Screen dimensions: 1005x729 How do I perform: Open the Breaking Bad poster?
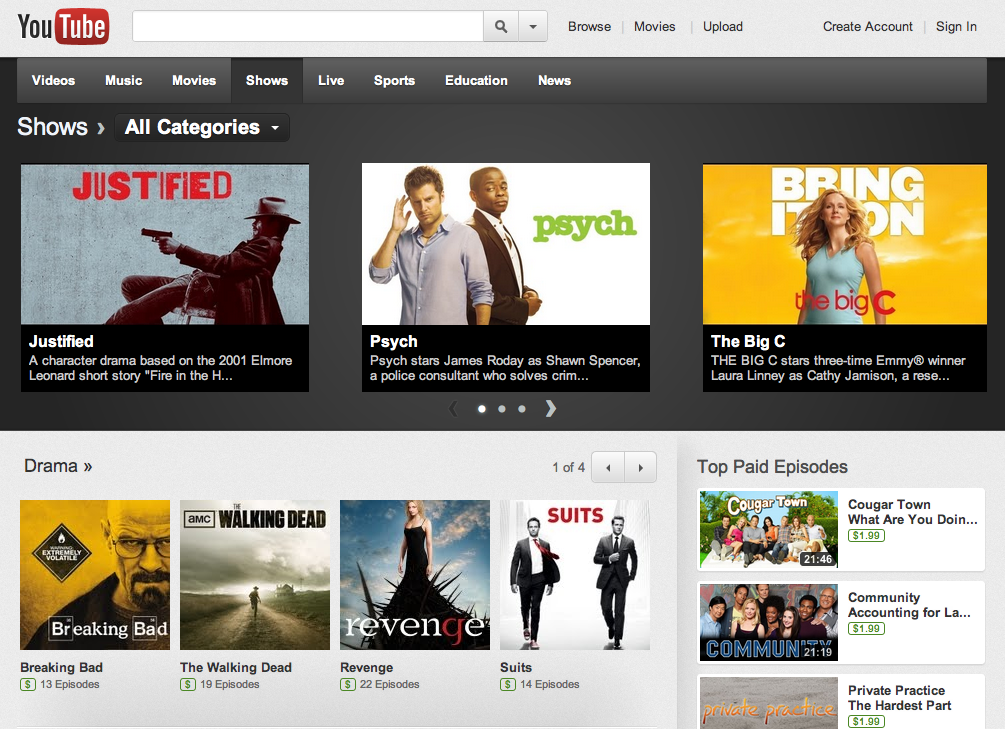[95, 575]
